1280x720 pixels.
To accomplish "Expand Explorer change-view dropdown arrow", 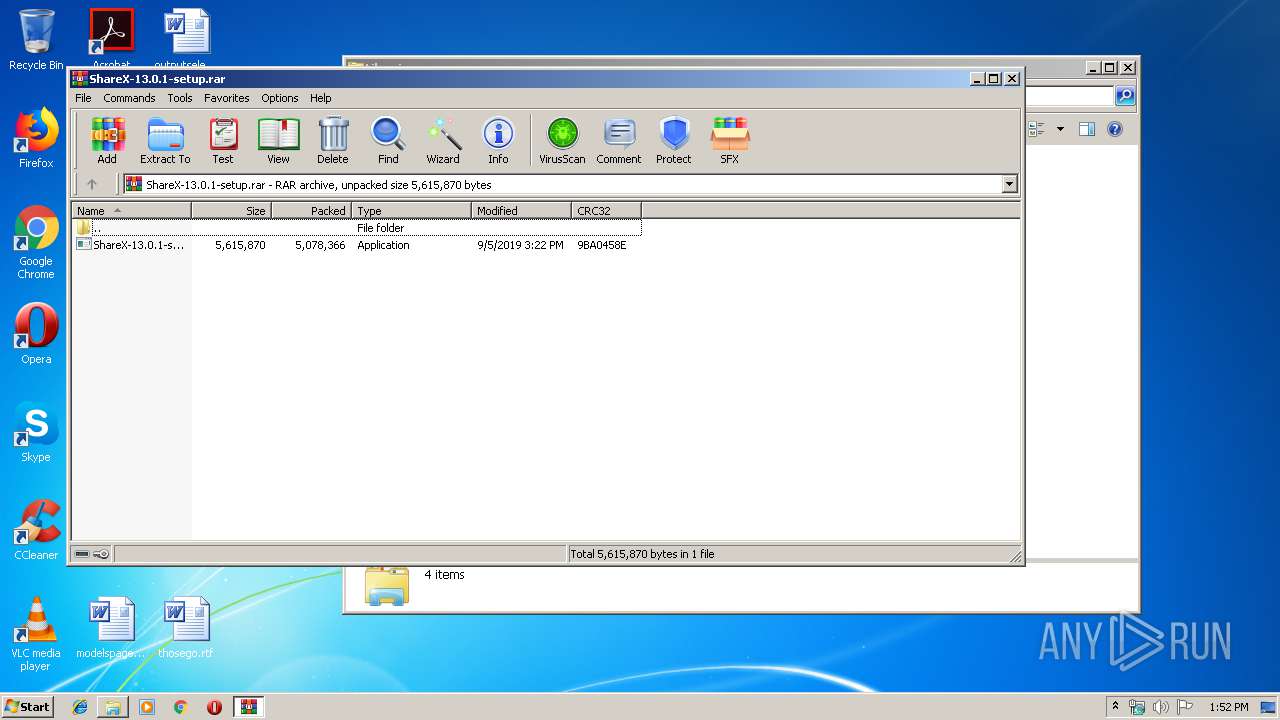I will pos(1060,129).
